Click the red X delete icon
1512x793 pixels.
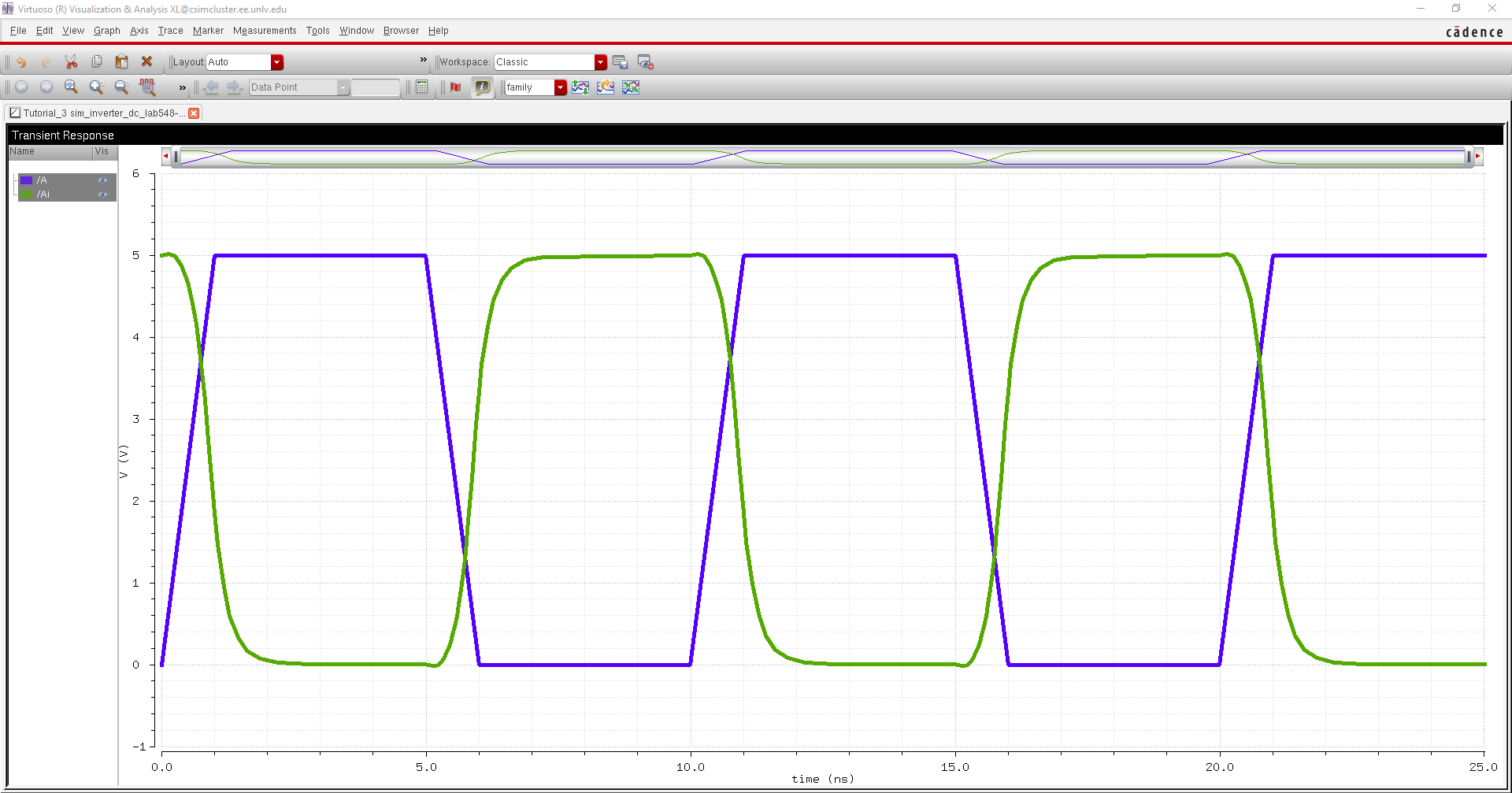coord(146,61)
